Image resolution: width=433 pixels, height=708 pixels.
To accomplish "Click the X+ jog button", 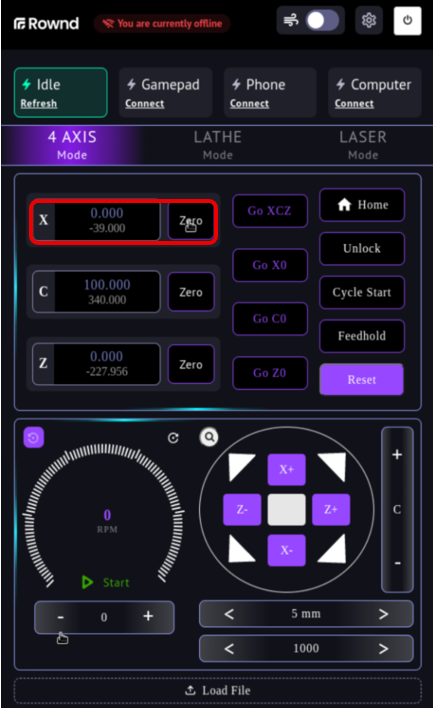I will tap(286, 470).
